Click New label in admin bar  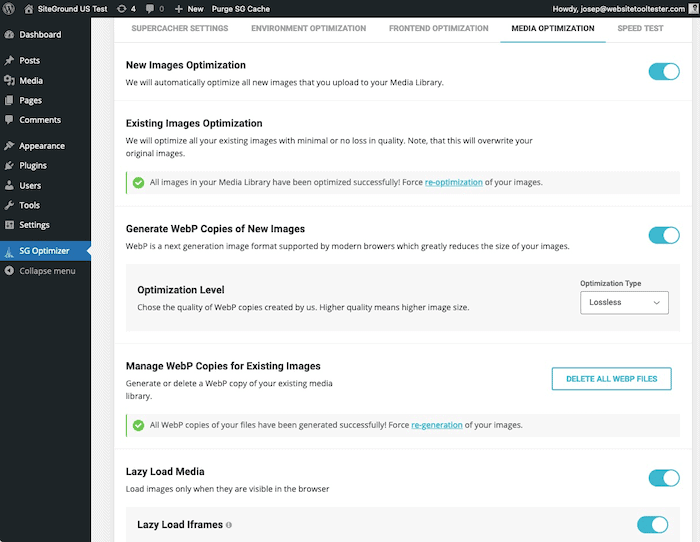(195, 9)
